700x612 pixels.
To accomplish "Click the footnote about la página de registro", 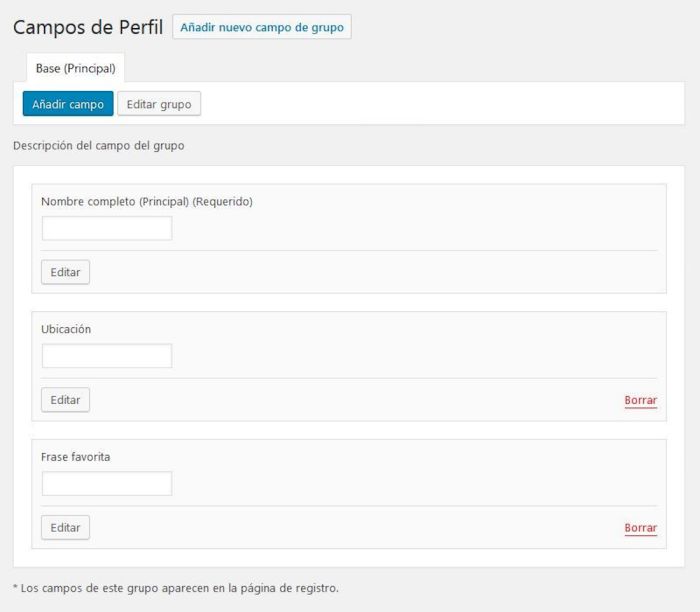I will [176, 588].
